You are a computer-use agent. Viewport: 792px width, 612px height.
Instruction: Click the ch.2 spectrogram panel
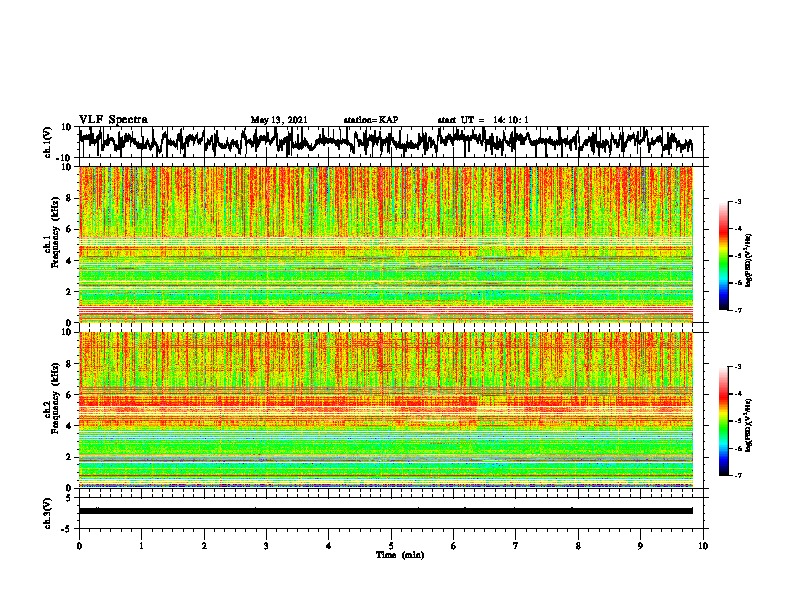point(386,410)
